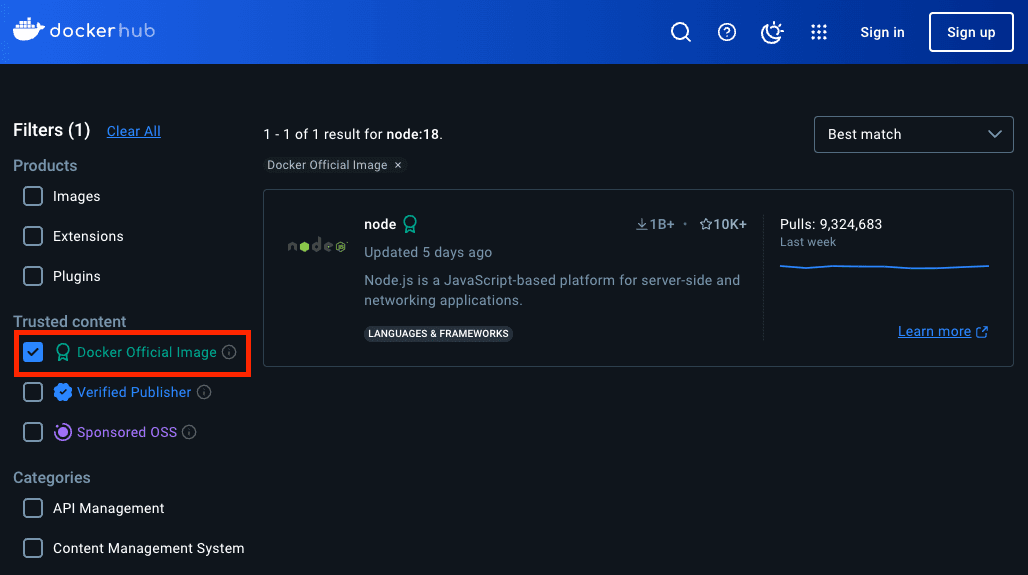This screenshot has width=1028, height=575.
Task: Open the node repository title
Action: [x=380, y=224]
